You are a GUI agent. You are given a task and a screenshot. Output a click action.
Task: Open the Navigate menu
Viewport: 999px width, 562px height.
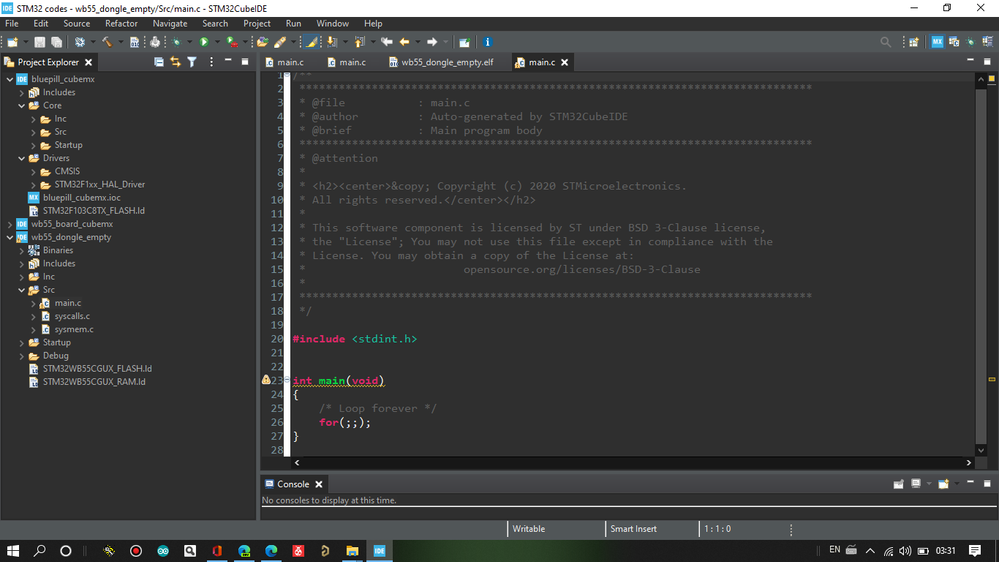click(170, 24)
